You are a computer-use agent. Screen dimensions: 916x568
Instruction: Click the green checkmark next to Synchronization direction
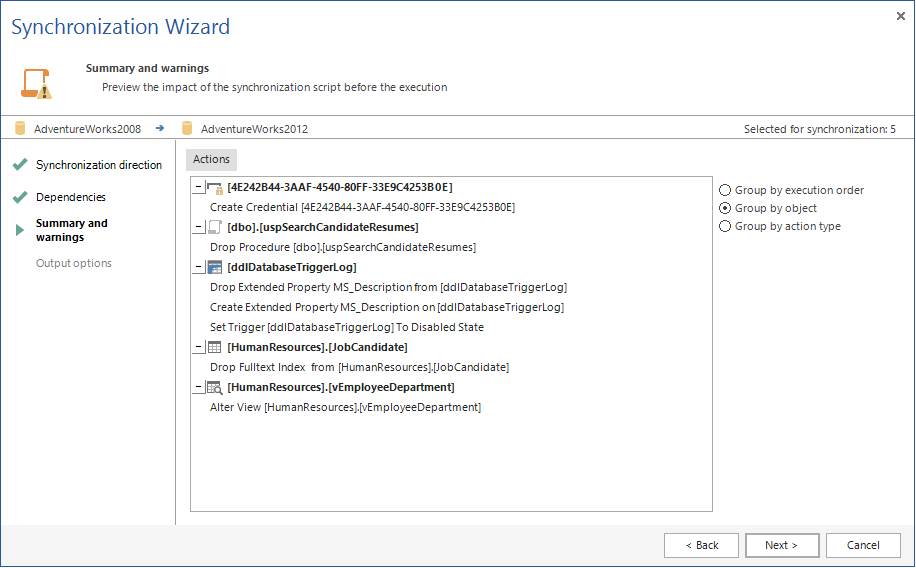[x=20, y=165]
